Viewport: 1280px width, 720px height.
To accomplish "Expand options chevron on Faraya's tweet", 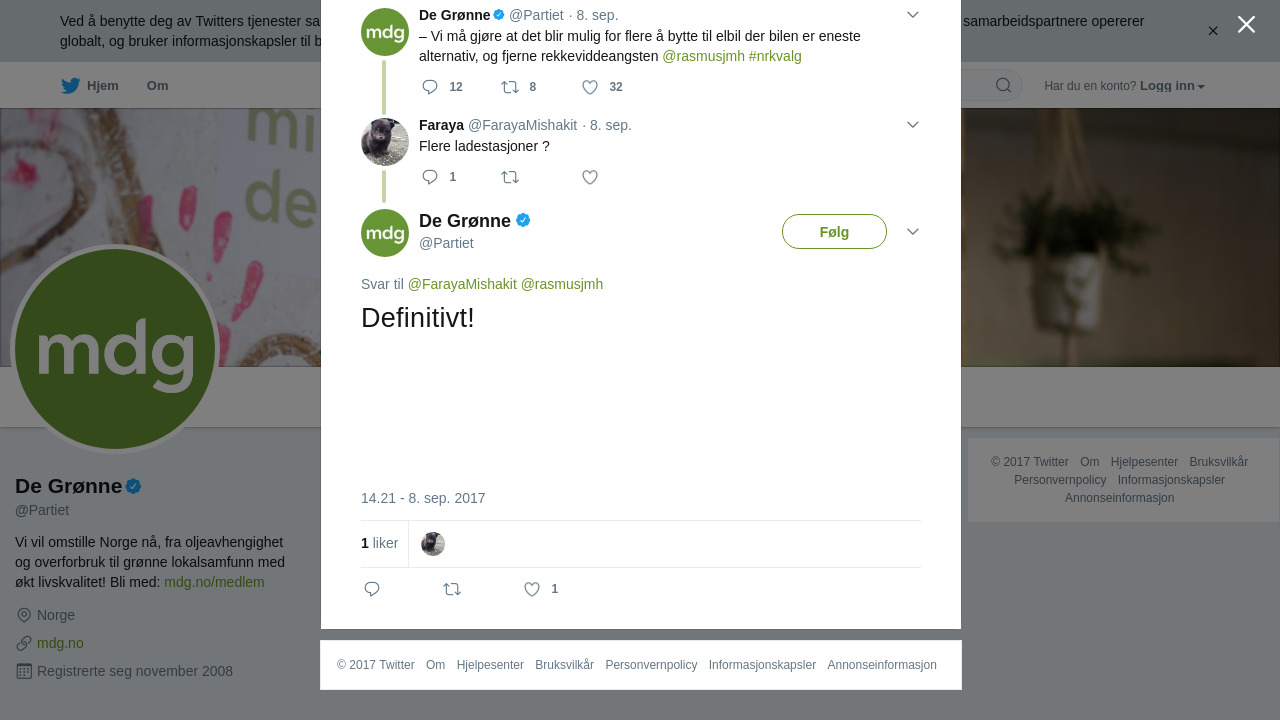I will pyautogui.click(x=913, y=125).
